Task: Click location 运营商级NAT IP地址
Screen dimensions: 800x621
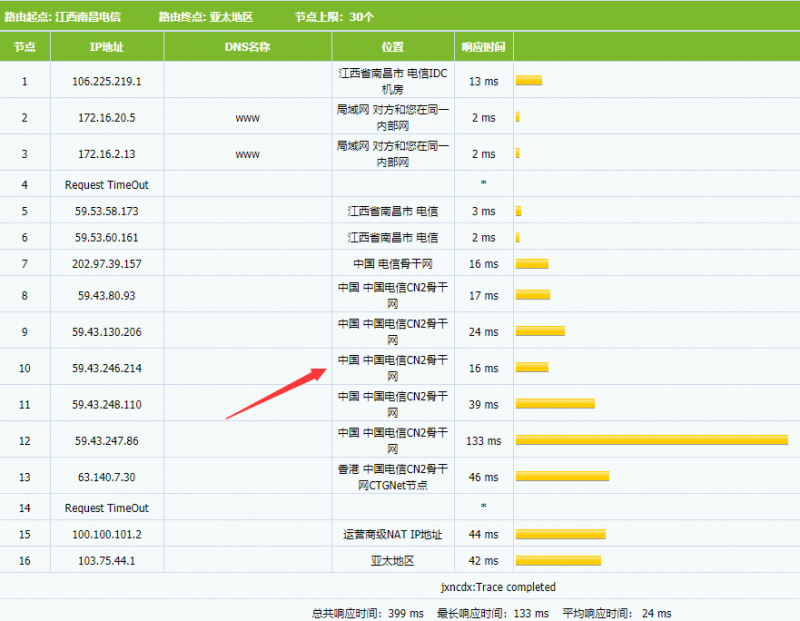Action: (x=392, y=534)
